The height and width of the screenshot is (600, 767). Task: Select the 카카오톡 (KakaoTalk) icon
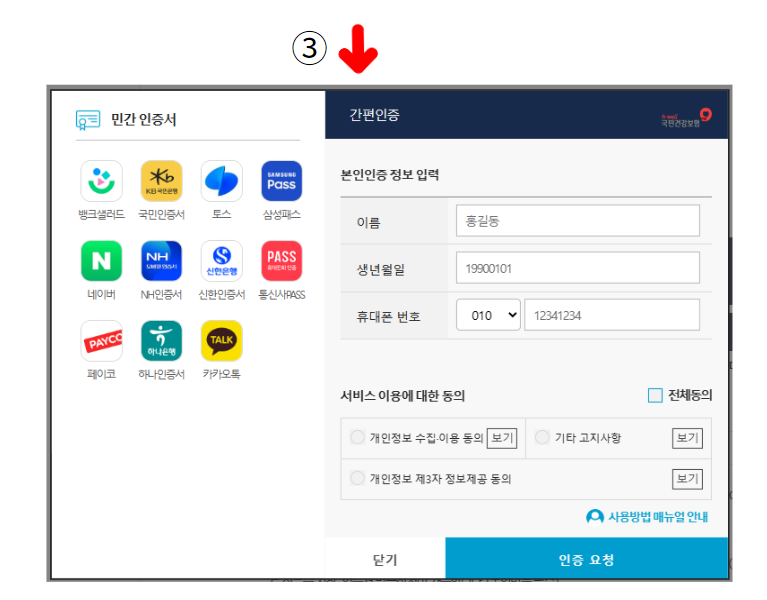click(x=222, y=341)
